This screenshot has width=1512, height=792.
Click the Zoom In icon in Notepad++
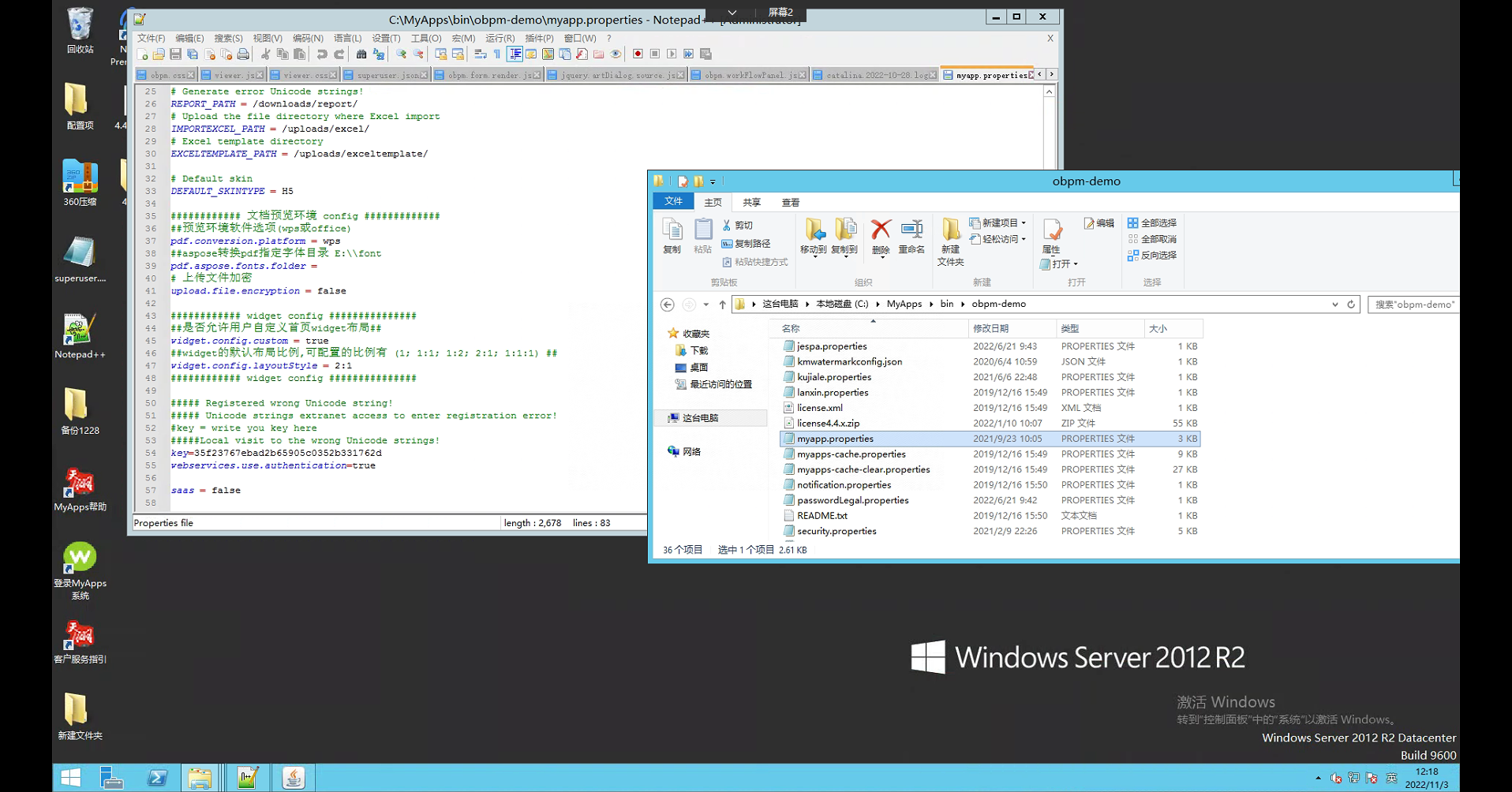(x=402, y=54)
